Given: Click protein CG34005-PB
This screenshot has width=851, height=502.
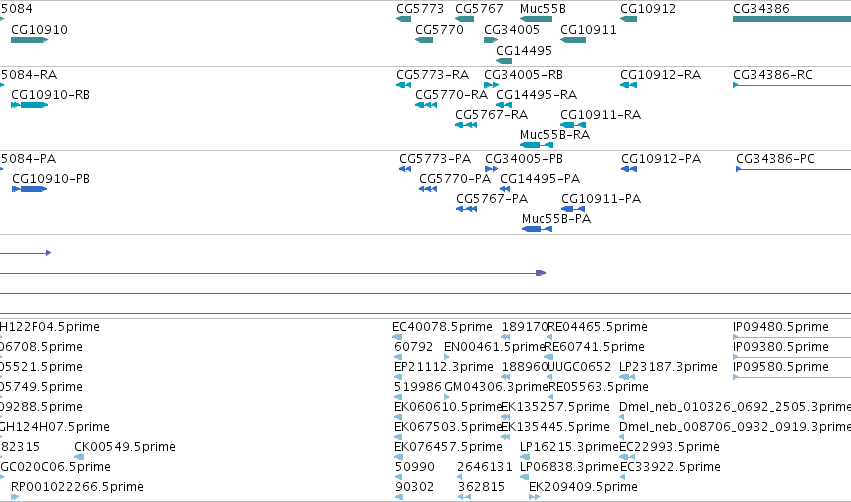Looking at the screenshot, I should 524,159.
